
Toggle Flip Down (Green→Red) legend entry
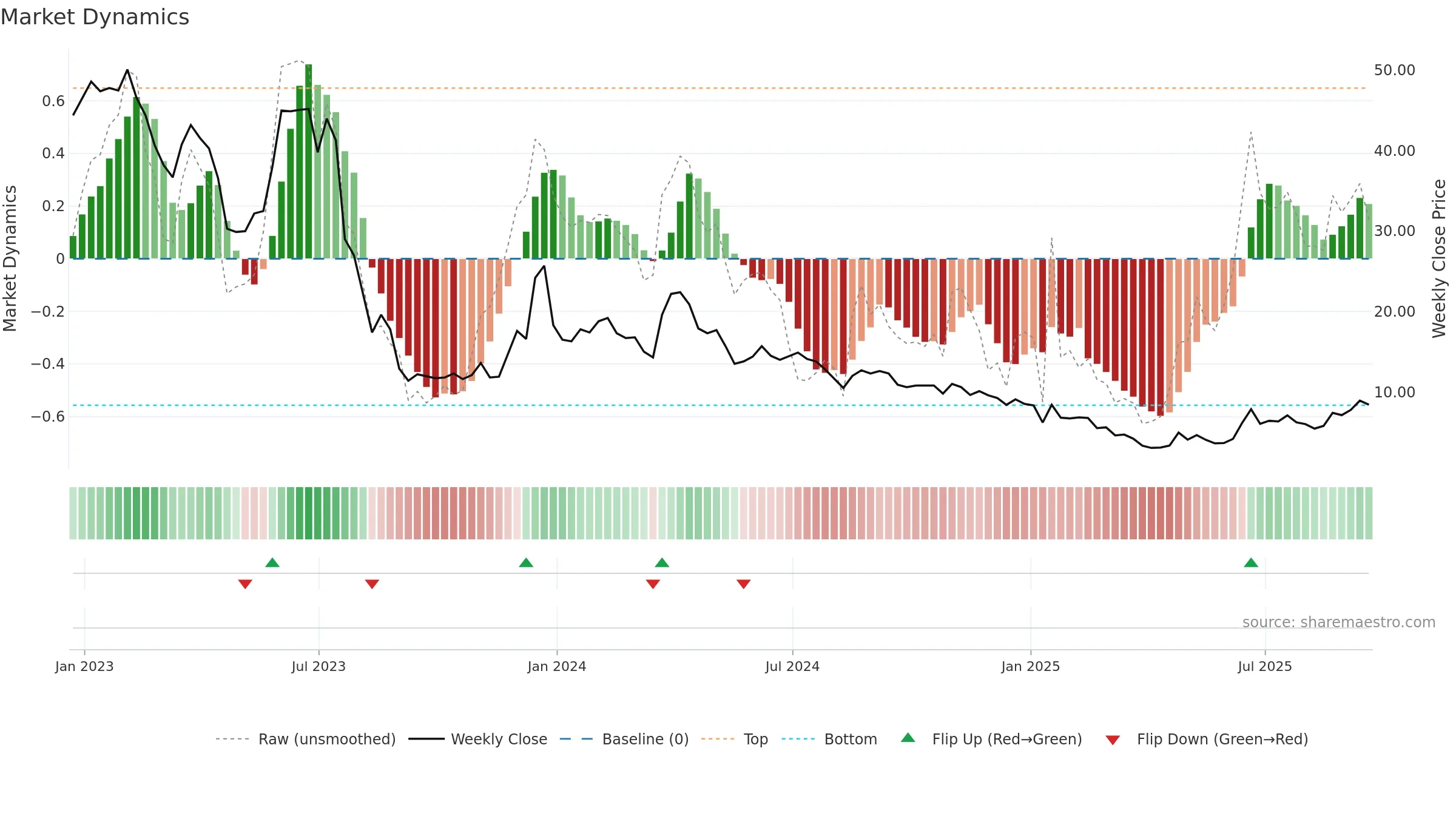pyautogui.click(x=1207, y=739)
